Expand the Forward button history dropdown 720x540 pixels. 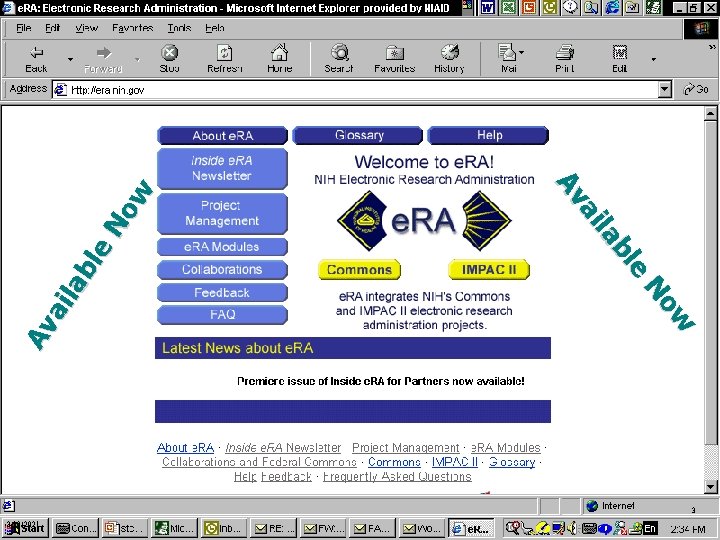[137, 59]
